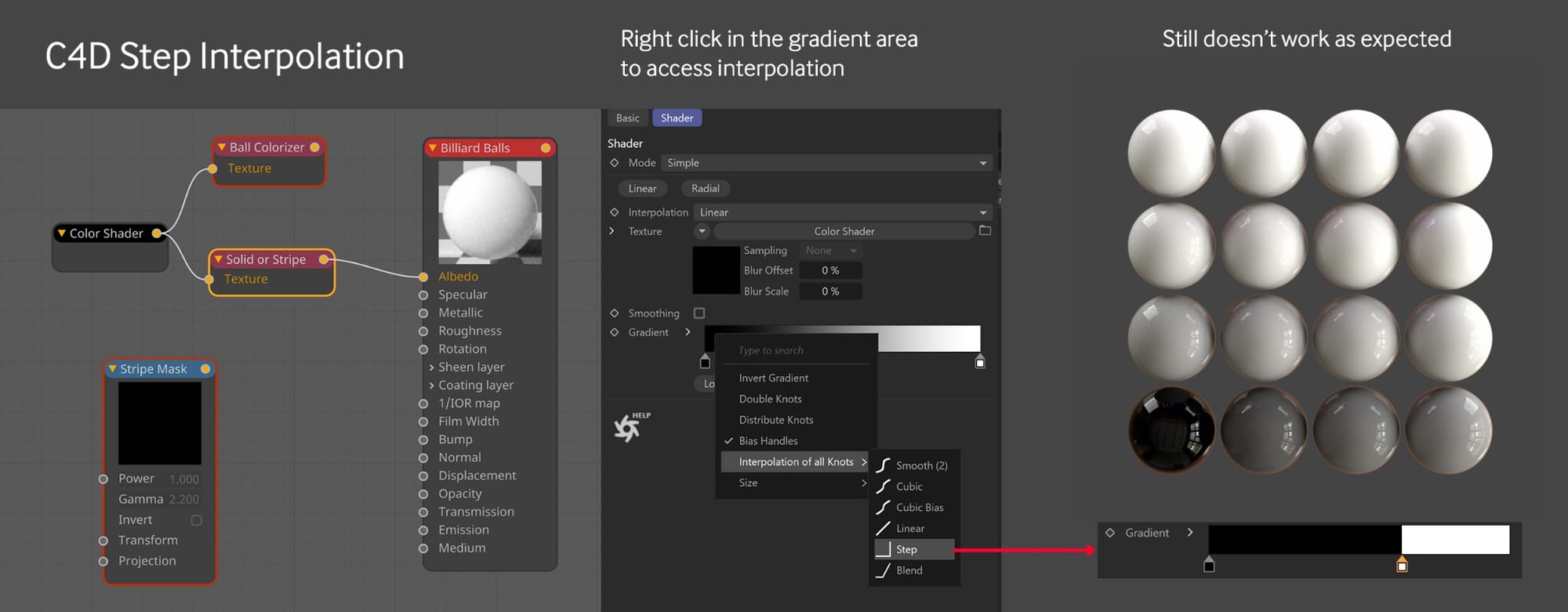Select the white right knot in Shader gradient

pyautogui.click(x=980, y=362)
